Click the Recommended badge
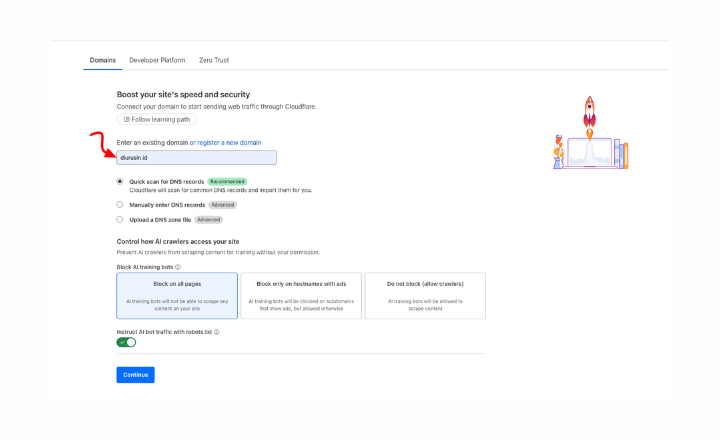The height and width of the screenshot is (440, 720). pyautogui.click(x=227, y=181)
